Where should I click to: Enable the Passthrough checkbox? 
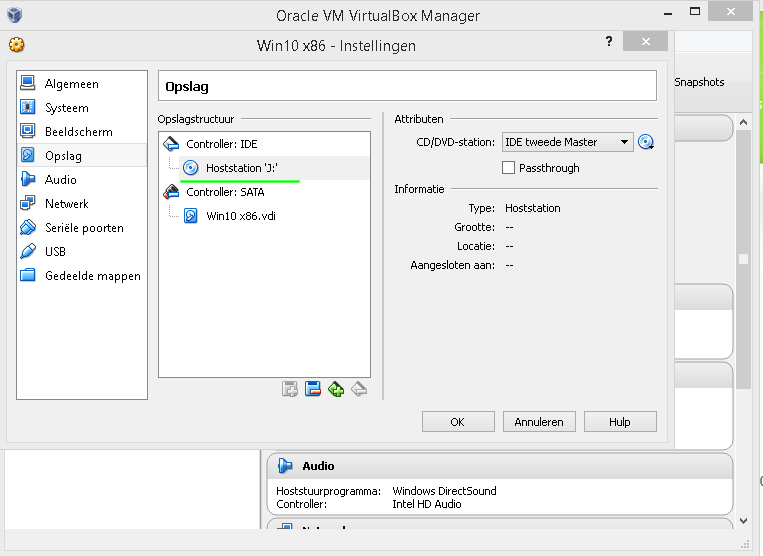[x=509, y=168]
